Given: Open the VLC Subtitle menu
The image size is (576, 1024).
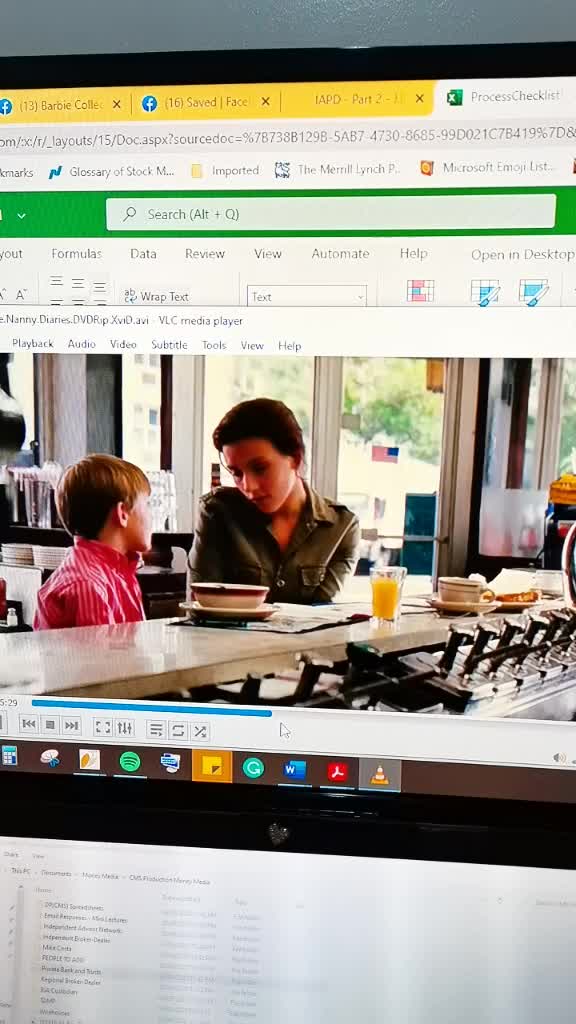Looking at the screenshot, I should click(x=169, y=345).
